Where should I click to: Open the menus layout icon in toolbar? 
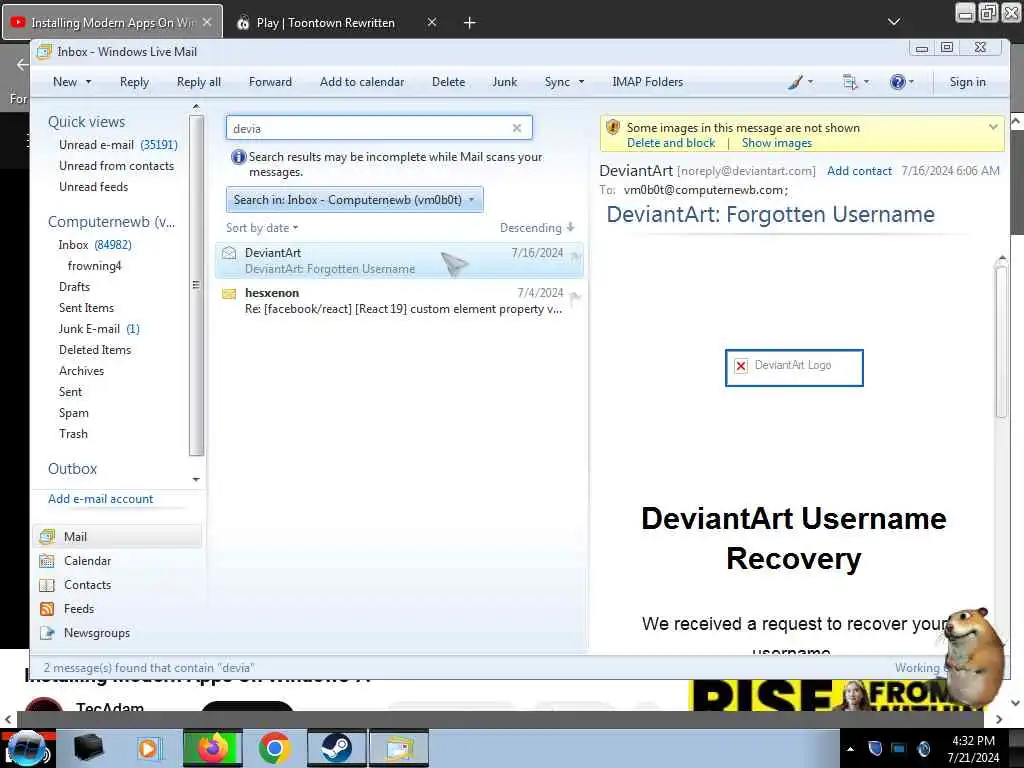[850, 82]
